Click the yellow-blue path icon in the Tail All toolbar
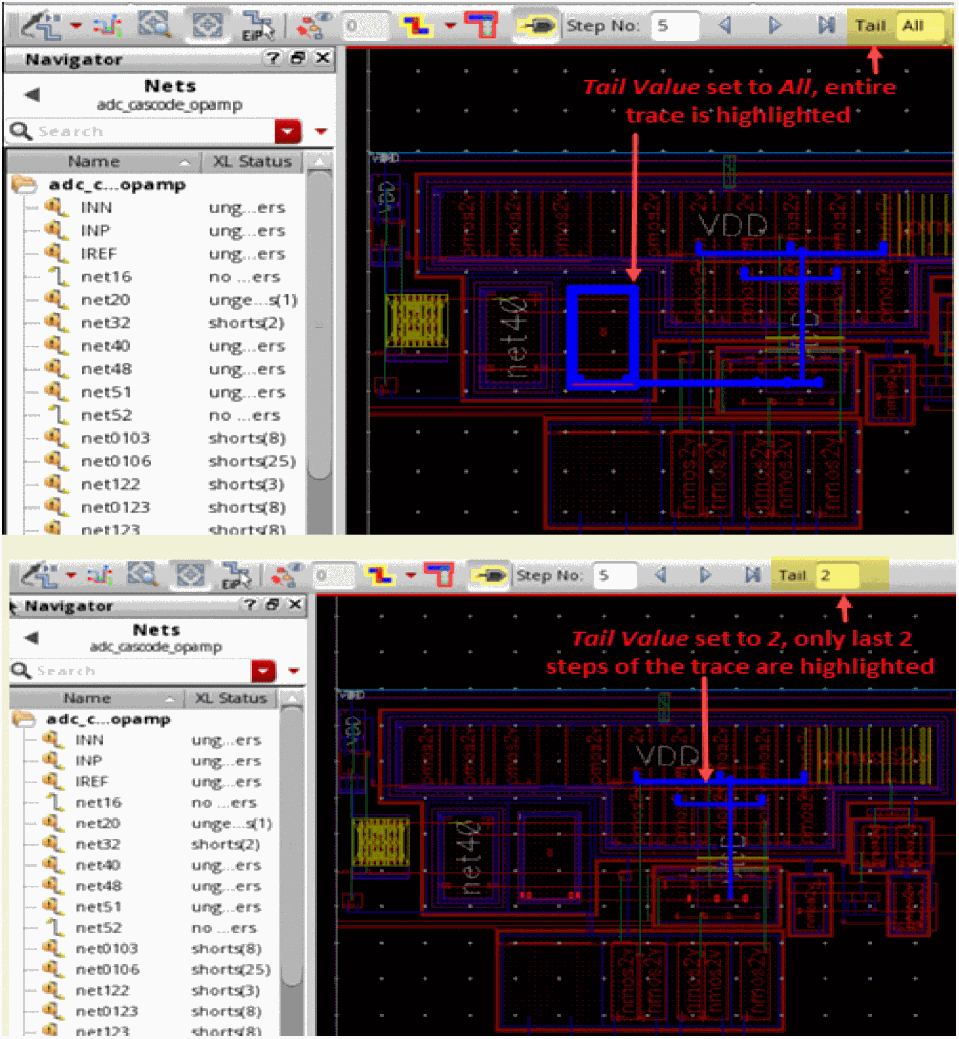Screen dimensions: 959x1039 pos(416,26)
